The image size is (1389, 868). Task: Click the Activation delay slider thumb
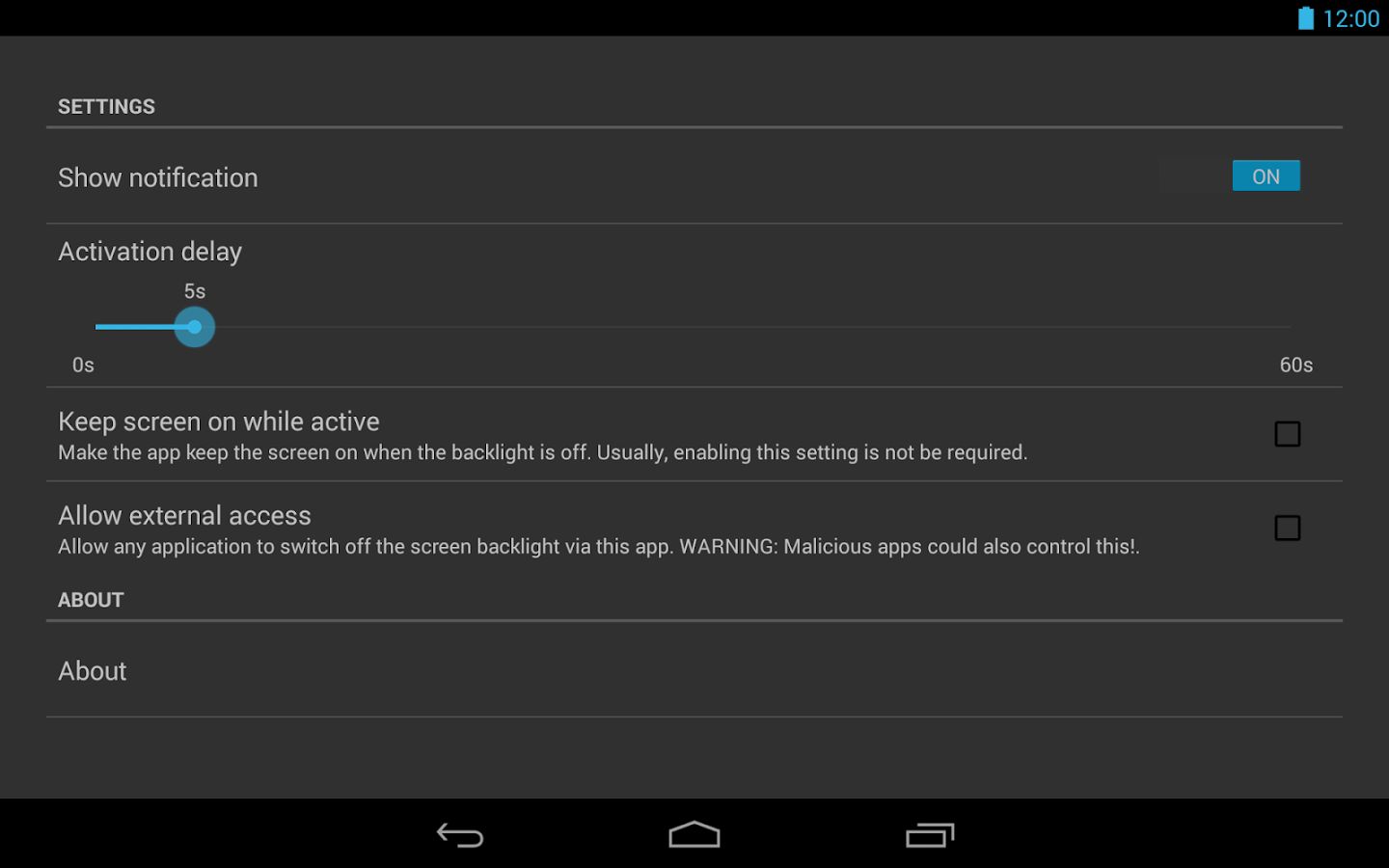pos(195,327)
